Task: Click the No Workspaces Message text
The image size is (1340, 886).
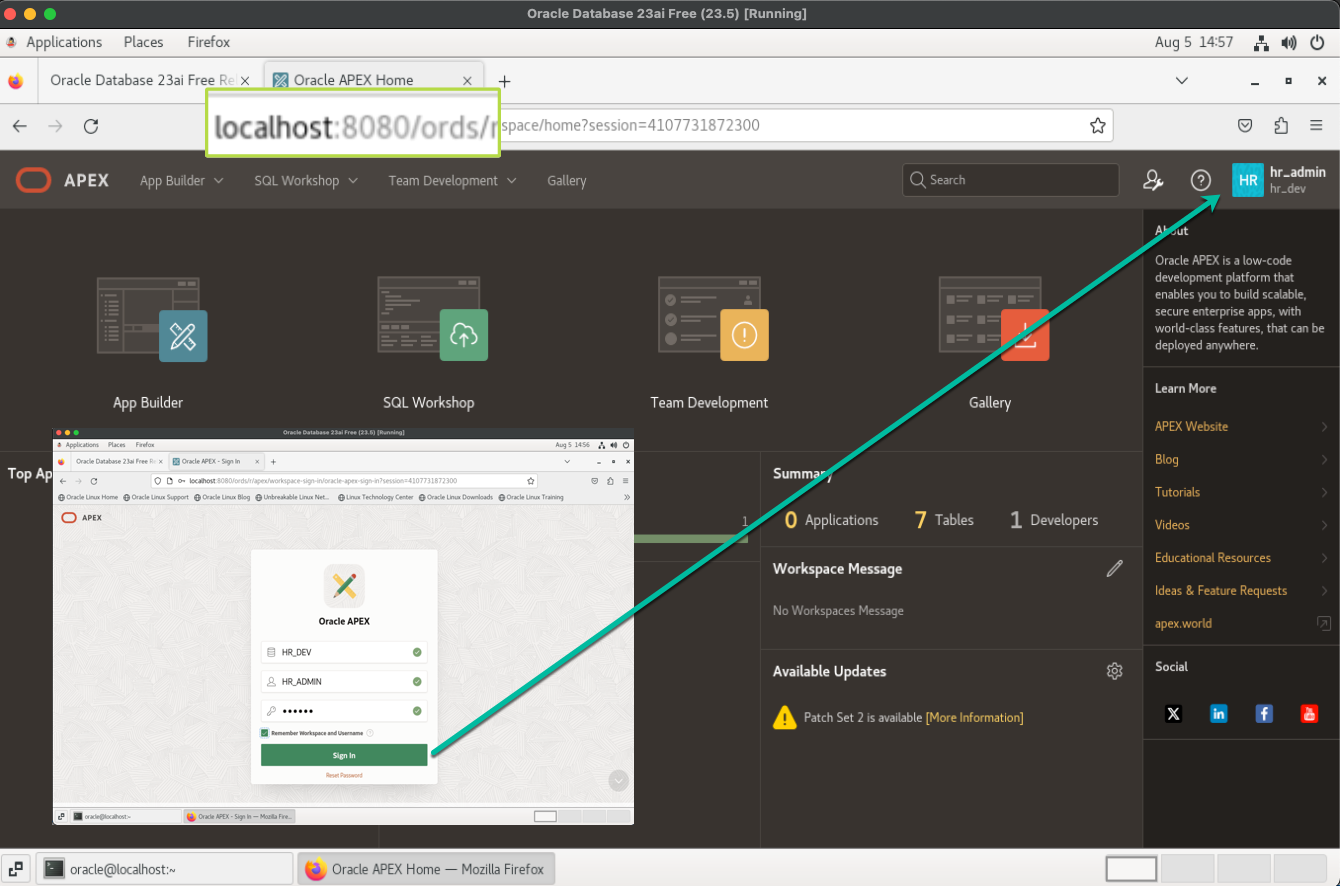Action: point(838,611)
